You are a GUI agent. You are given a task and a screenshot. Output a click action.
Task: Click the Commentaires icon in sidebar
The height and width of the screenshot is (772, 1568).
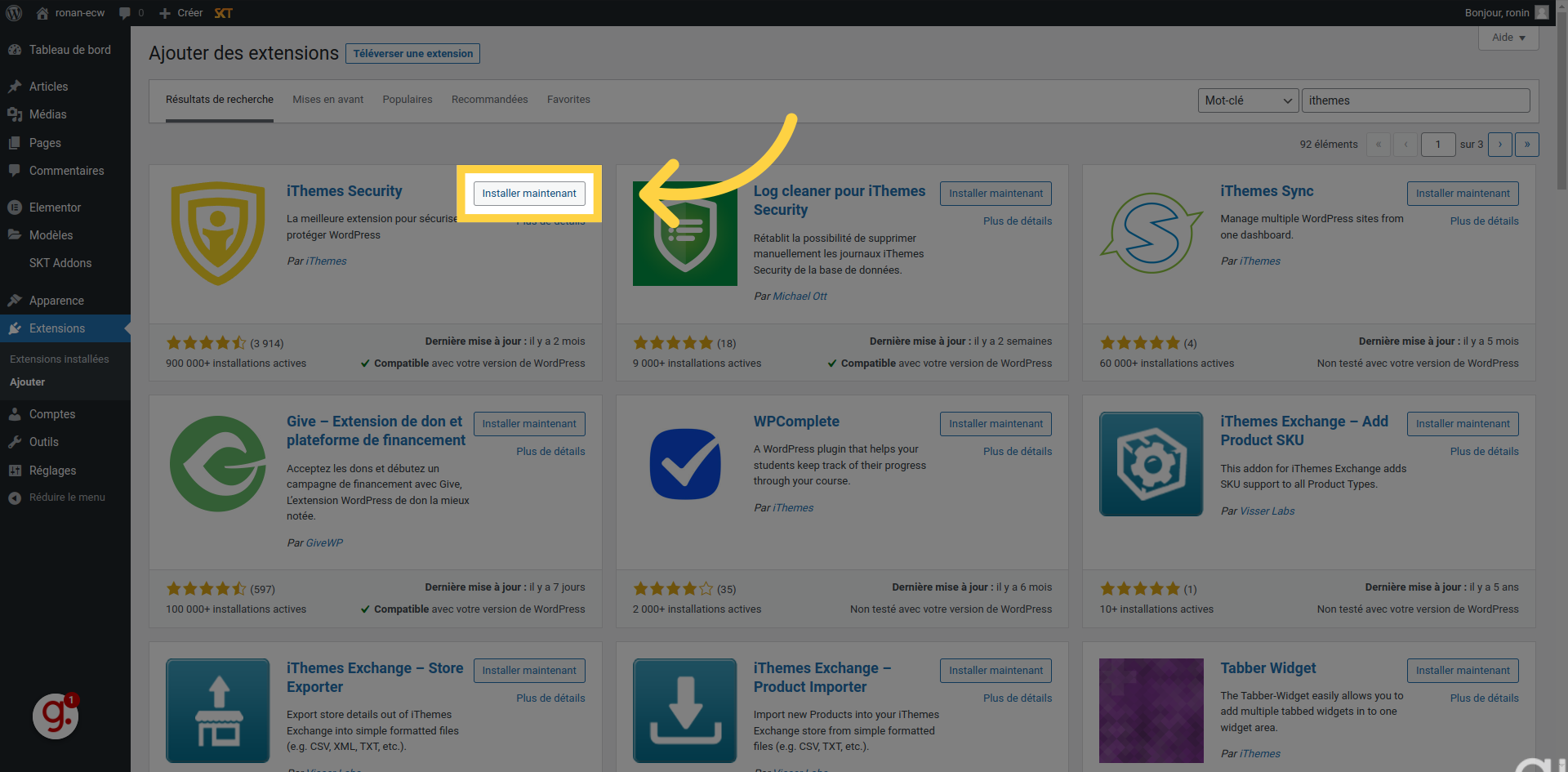[15, 171]
